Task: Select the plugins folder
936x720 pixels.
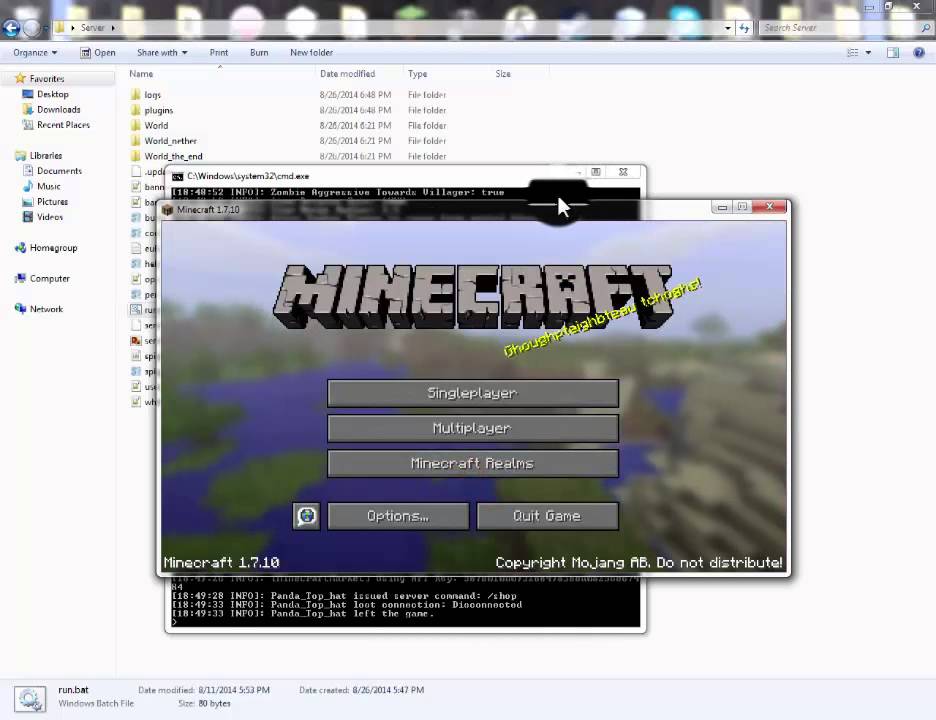Action: 158,110
